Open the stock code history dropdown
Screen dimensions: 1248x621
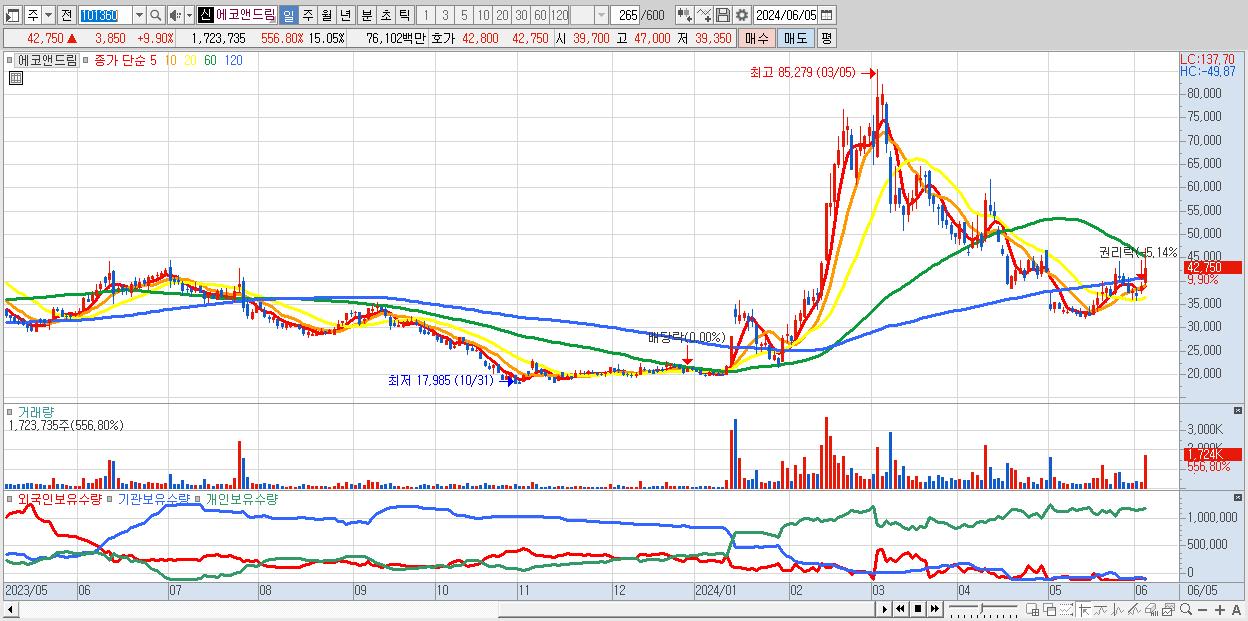[x=139, y=15]
